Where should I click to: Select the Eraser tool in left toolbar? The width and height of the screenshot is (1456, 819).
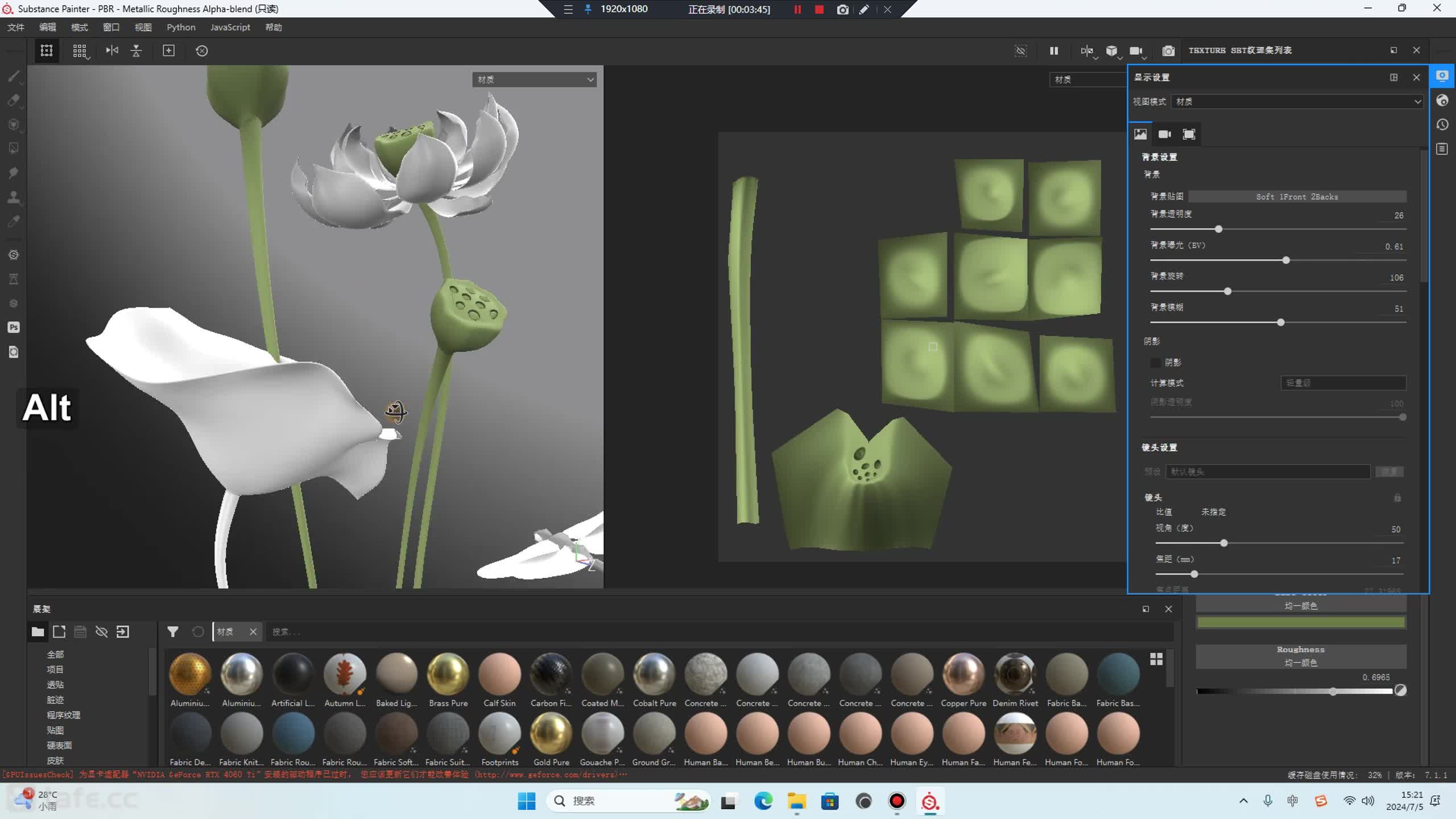tap(14, 100)
